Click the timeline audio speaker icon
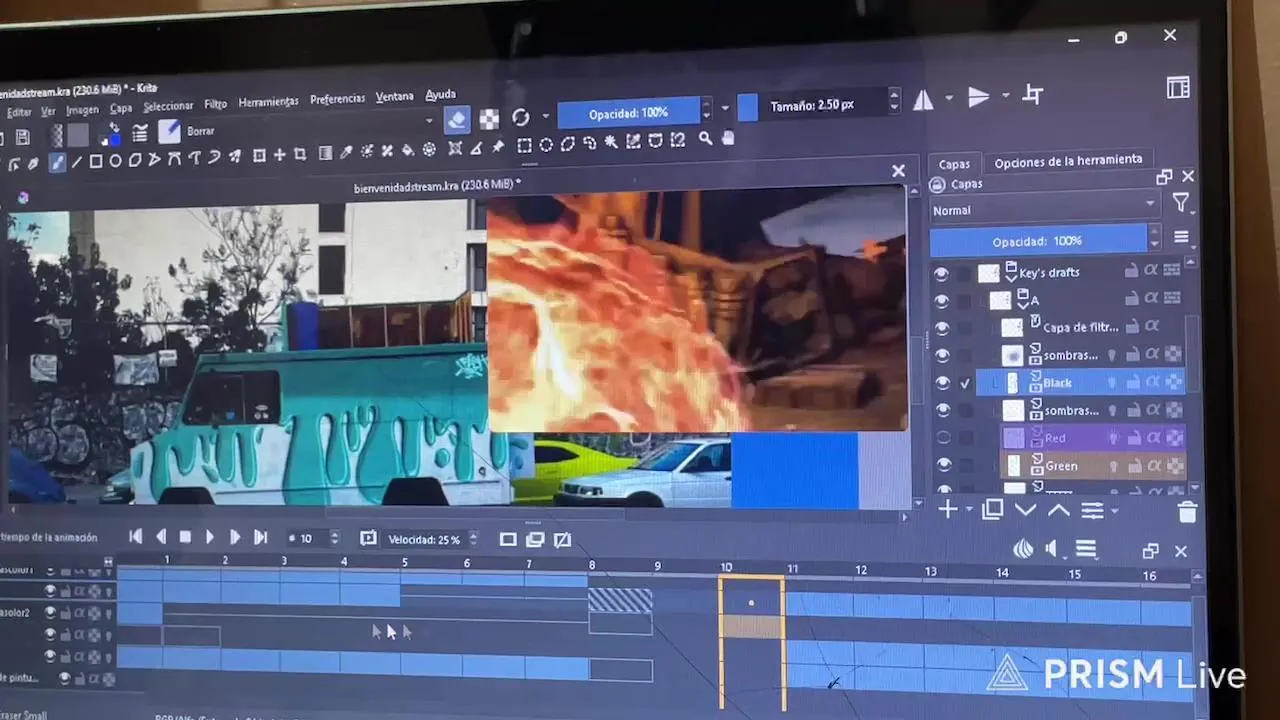Viewport: 1280px width, 720px height. 1052,548
